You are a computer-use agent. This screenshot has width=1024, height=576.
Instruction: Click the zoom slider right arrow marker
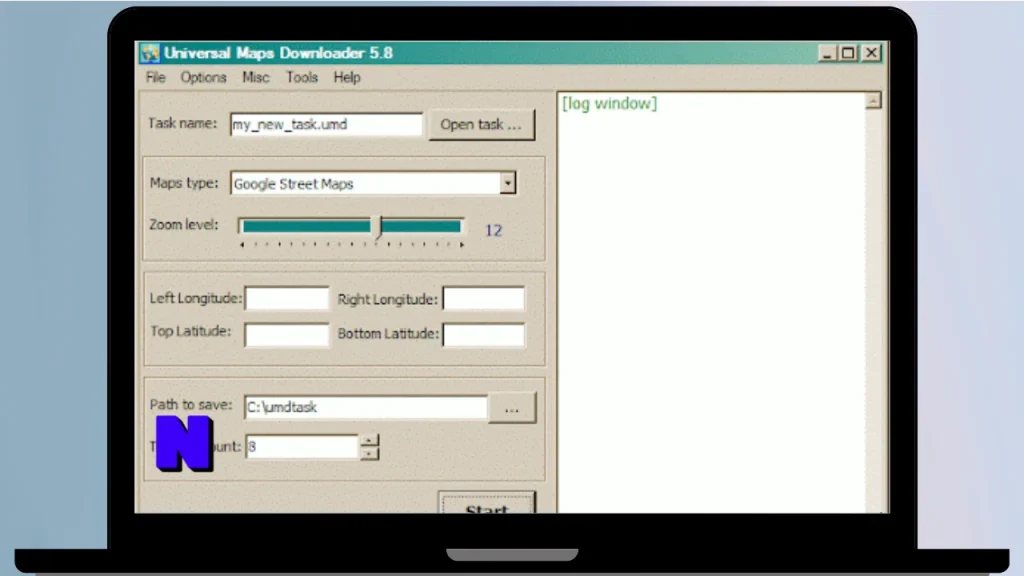(x=462, y=245)
